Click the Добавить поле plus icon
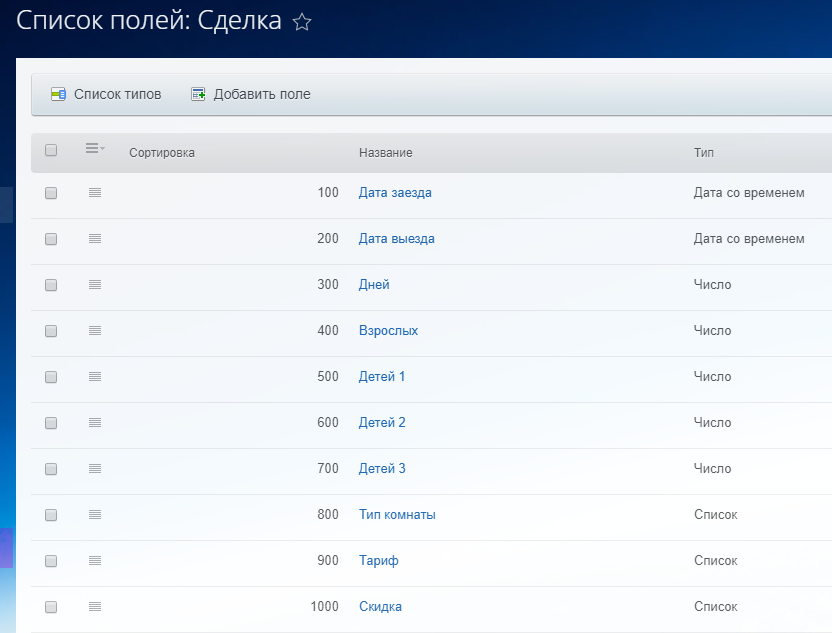 (198, 94)
